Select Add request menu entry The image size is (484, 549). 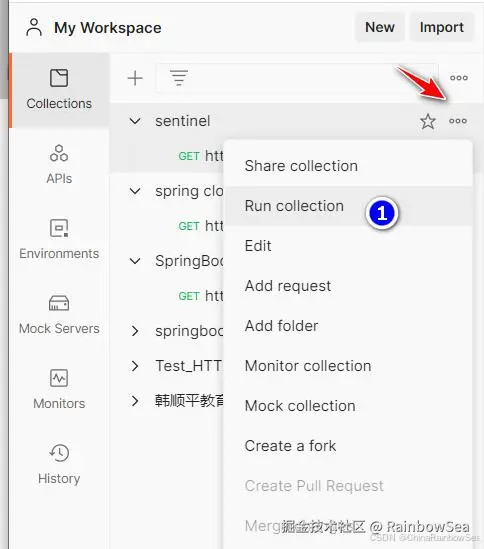(348, 286)
